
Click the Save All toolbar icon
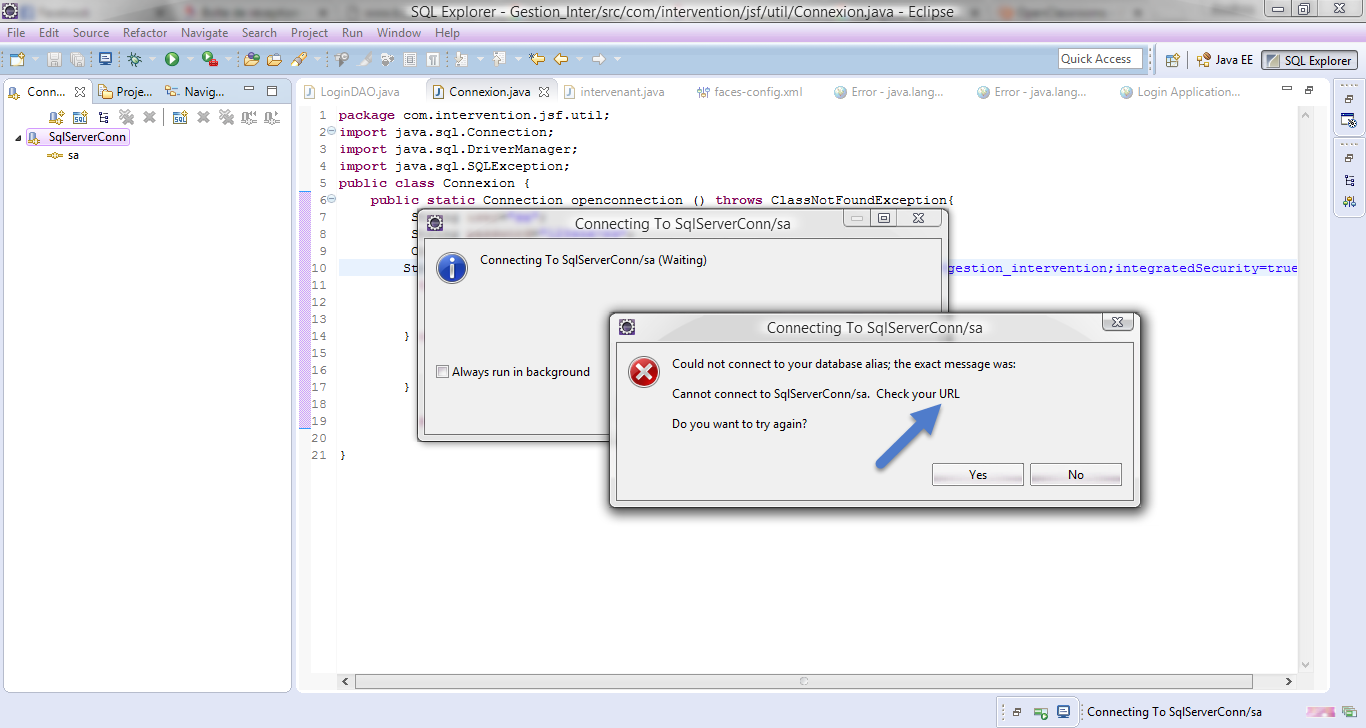point(77,60)
